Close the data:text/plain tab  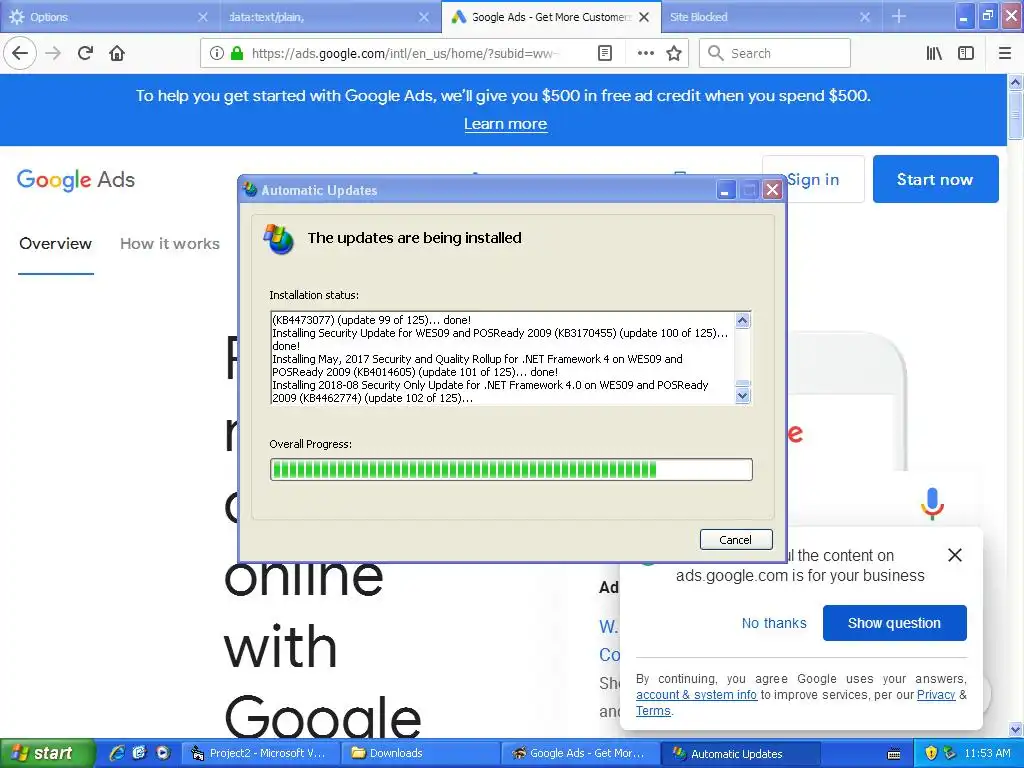424,17
